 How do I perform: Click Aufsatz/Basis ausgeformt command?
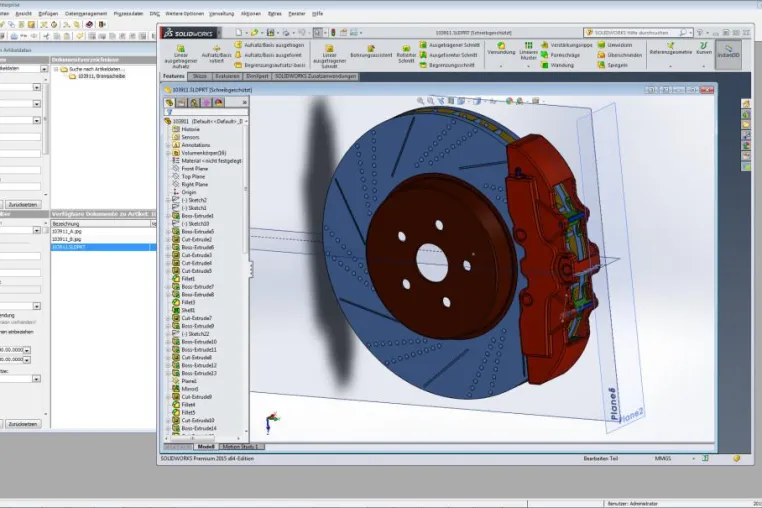click(x=269, y=55)
